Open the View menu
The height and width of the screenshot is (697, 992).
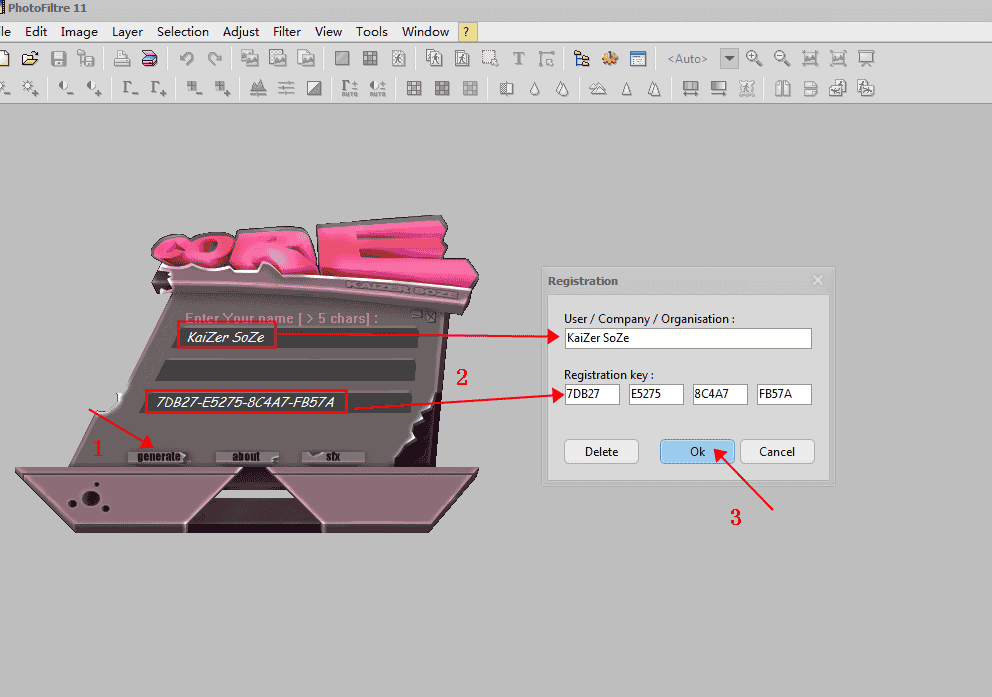click(328, 32)
